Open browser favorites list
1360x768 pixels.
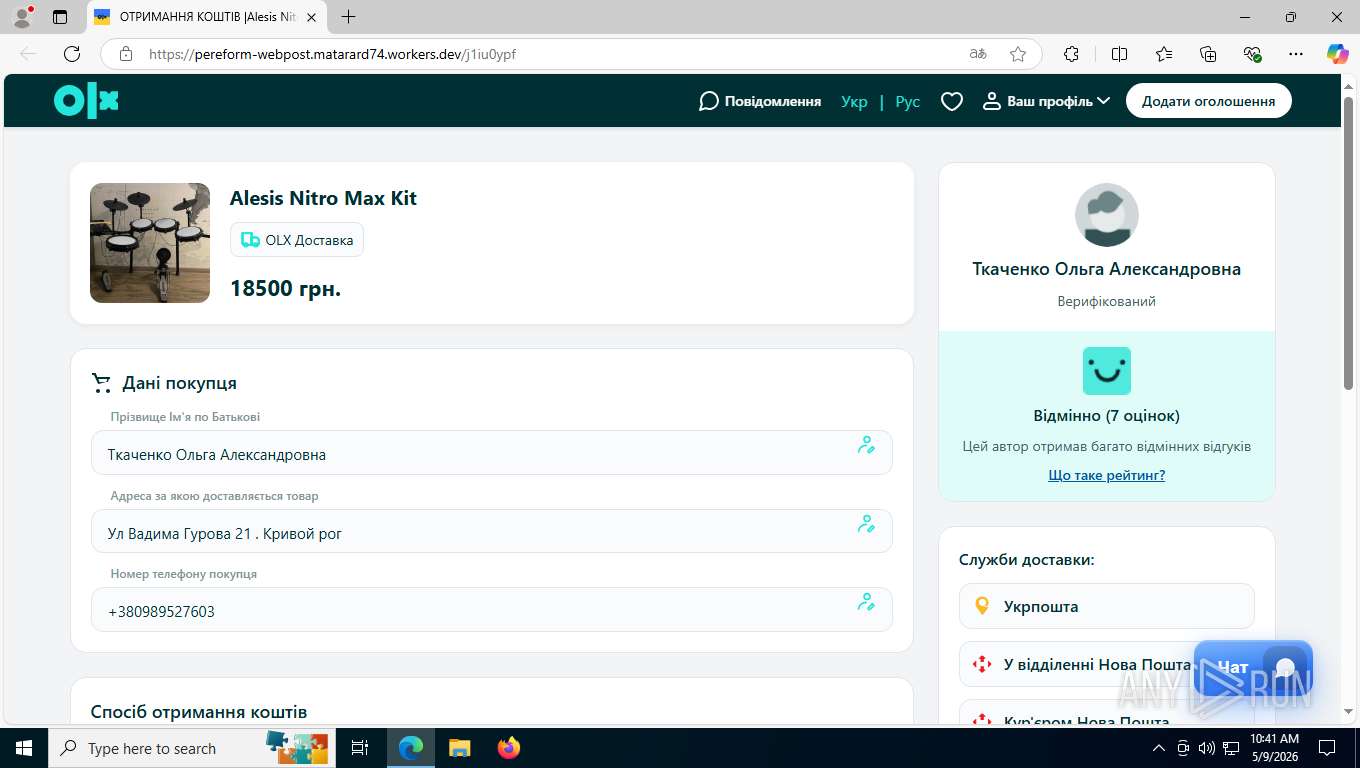1164,54
